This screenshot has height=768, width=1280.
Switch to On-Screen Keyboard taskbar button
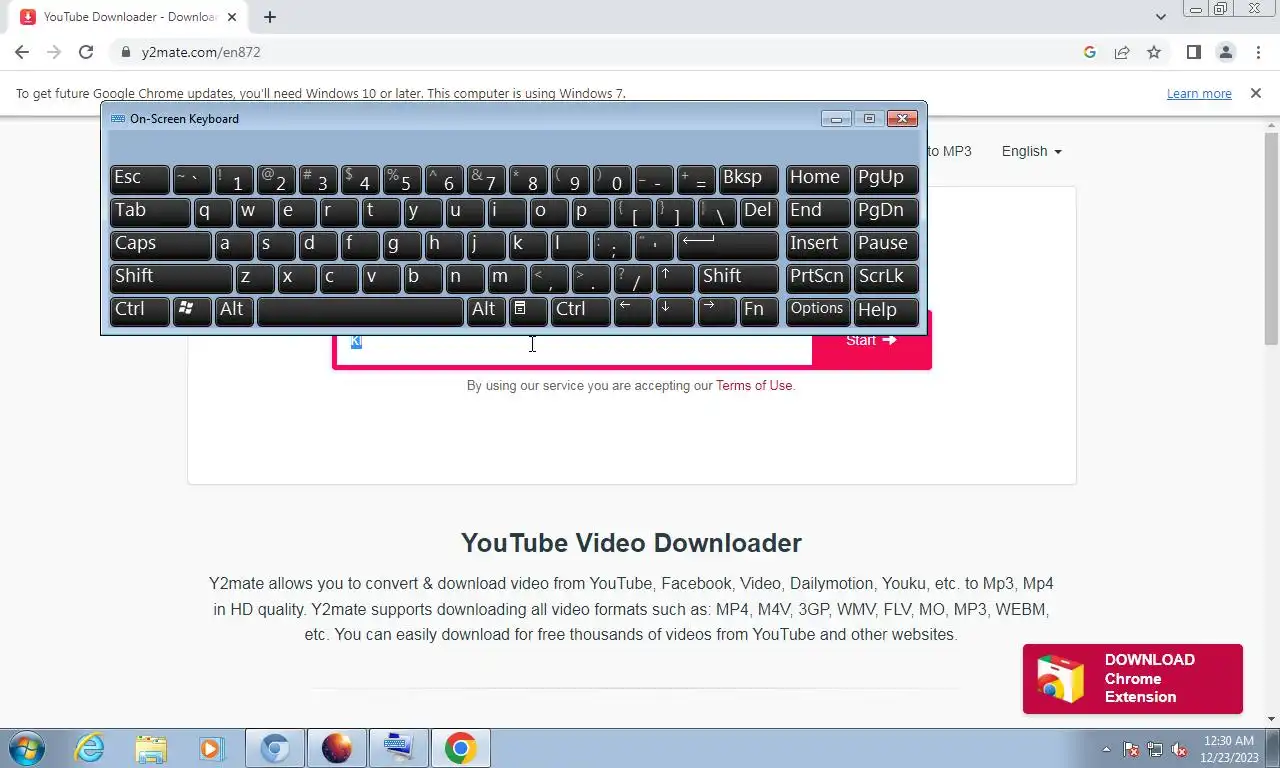pos(398,748)
